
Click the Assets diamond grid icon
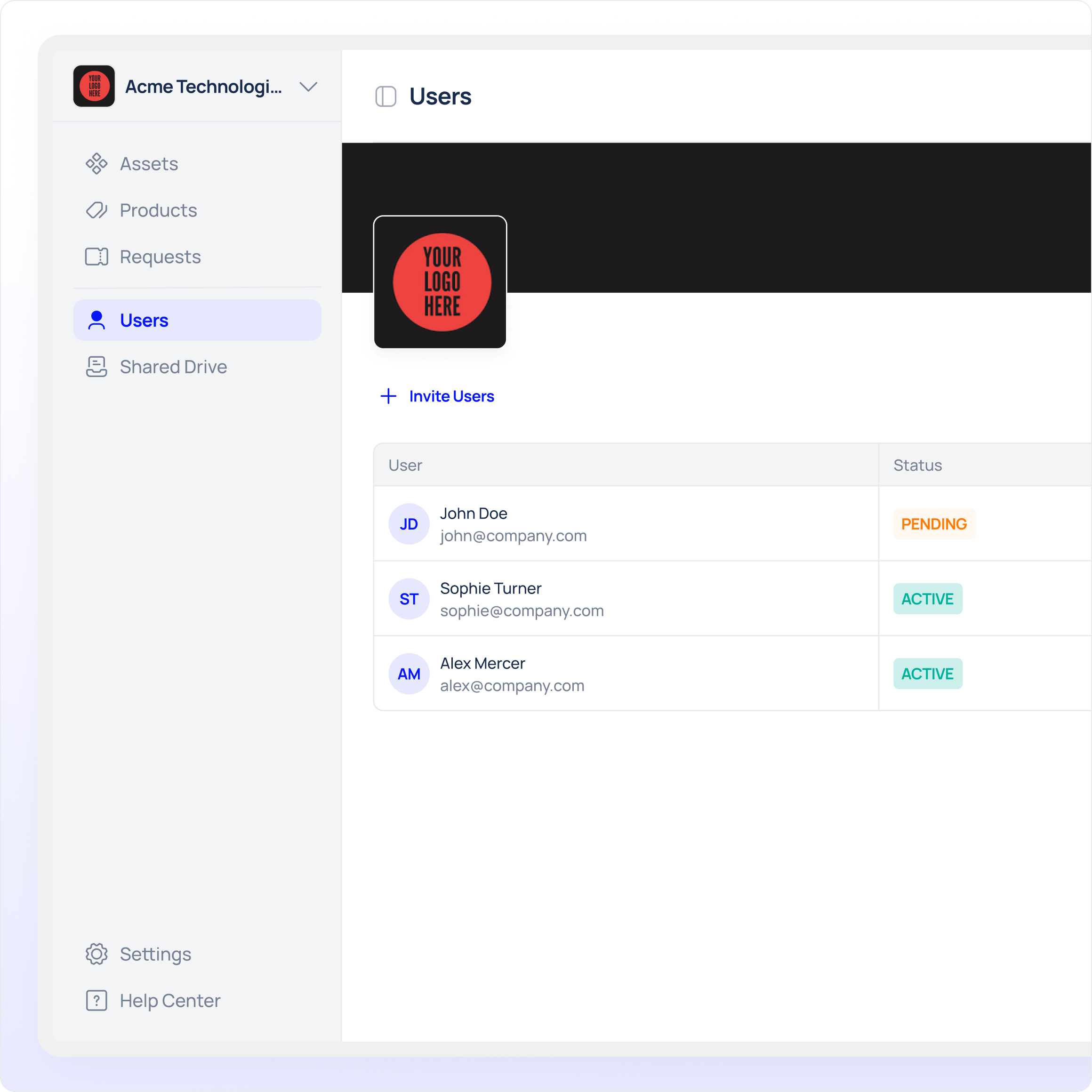[96, 164]
